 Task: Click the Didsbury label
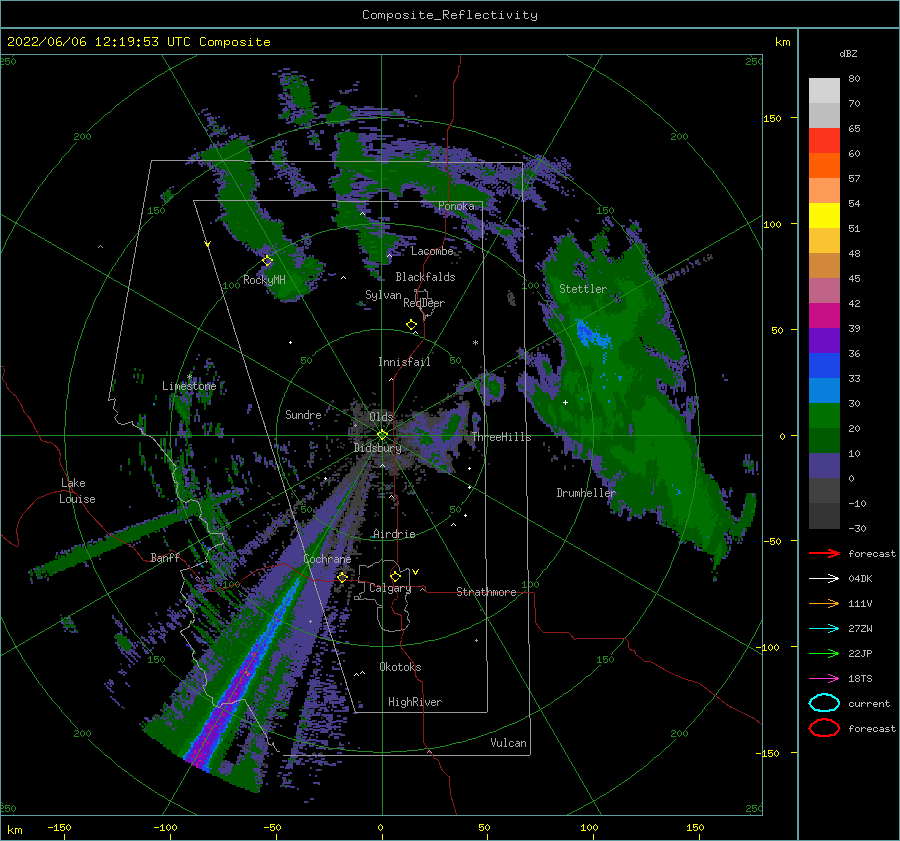point(377,448)
